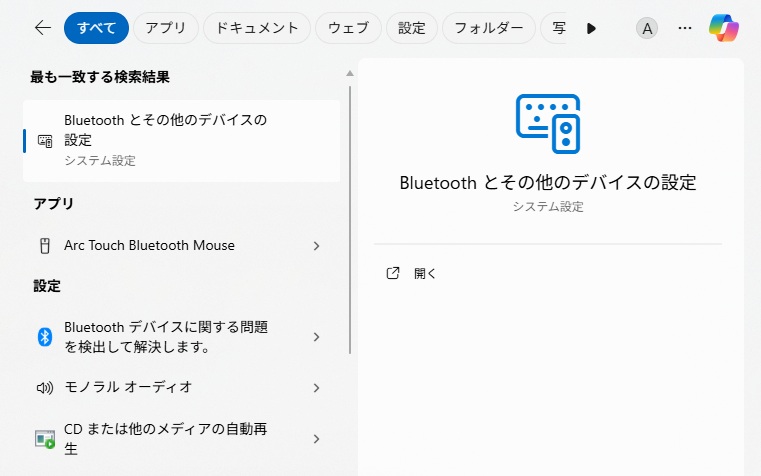
Task: Expand the CD autoplay result chevron
Action: tap(316, 439)
